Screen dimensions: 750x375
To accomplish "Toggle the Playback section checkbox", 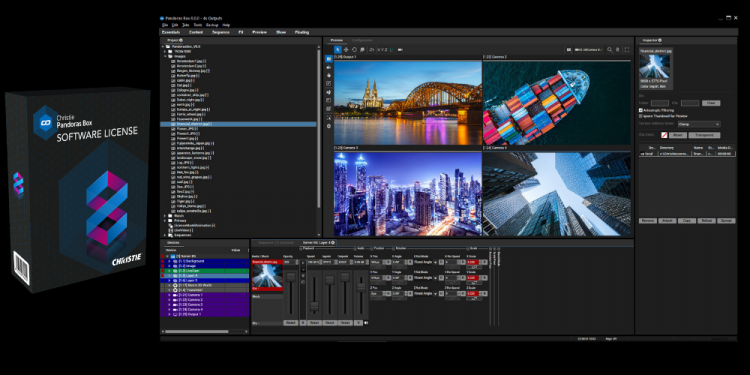I will tap(301, 248).
